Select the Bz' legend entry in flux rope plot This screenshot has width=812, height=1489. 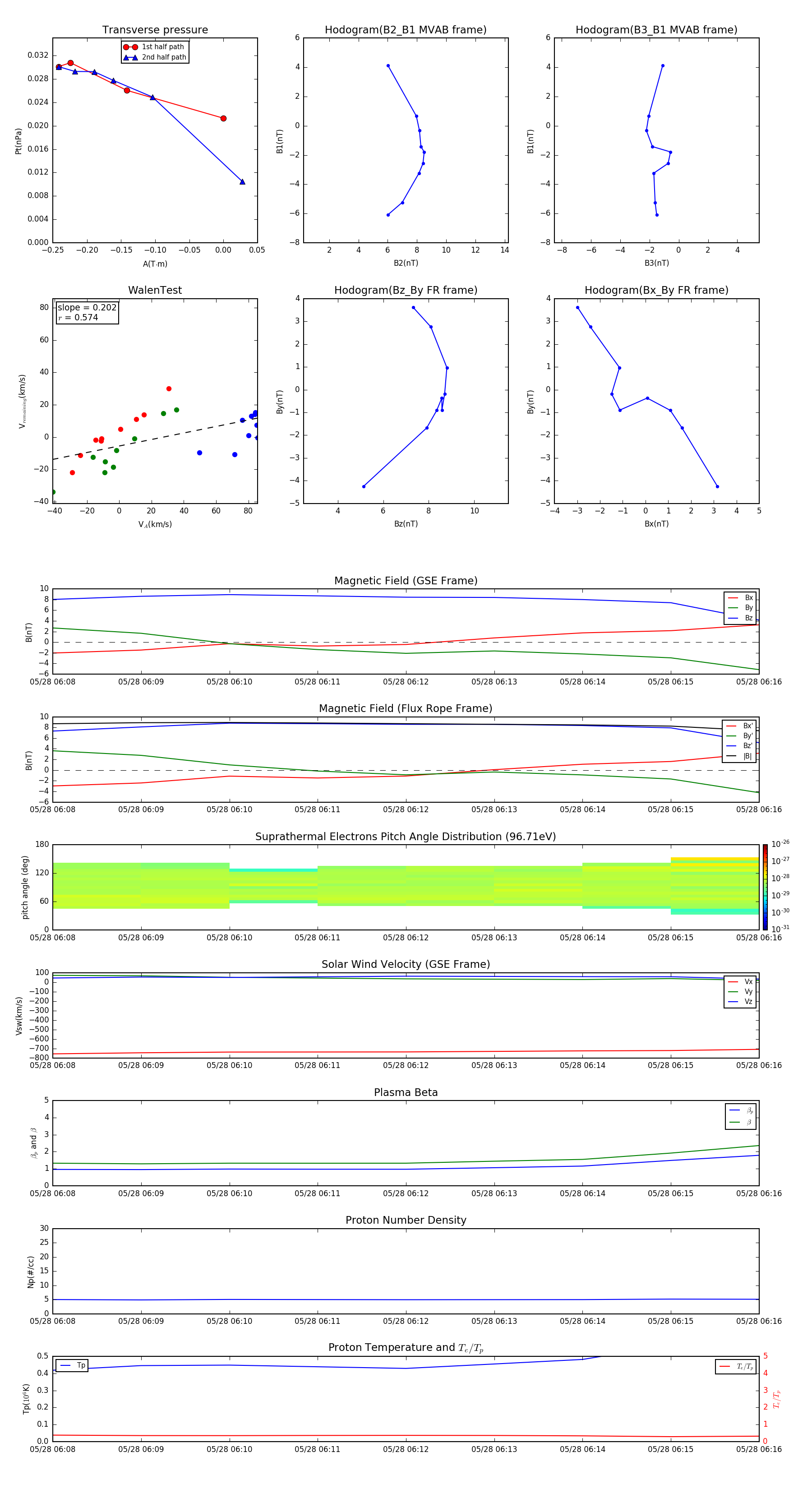(740, 746)
